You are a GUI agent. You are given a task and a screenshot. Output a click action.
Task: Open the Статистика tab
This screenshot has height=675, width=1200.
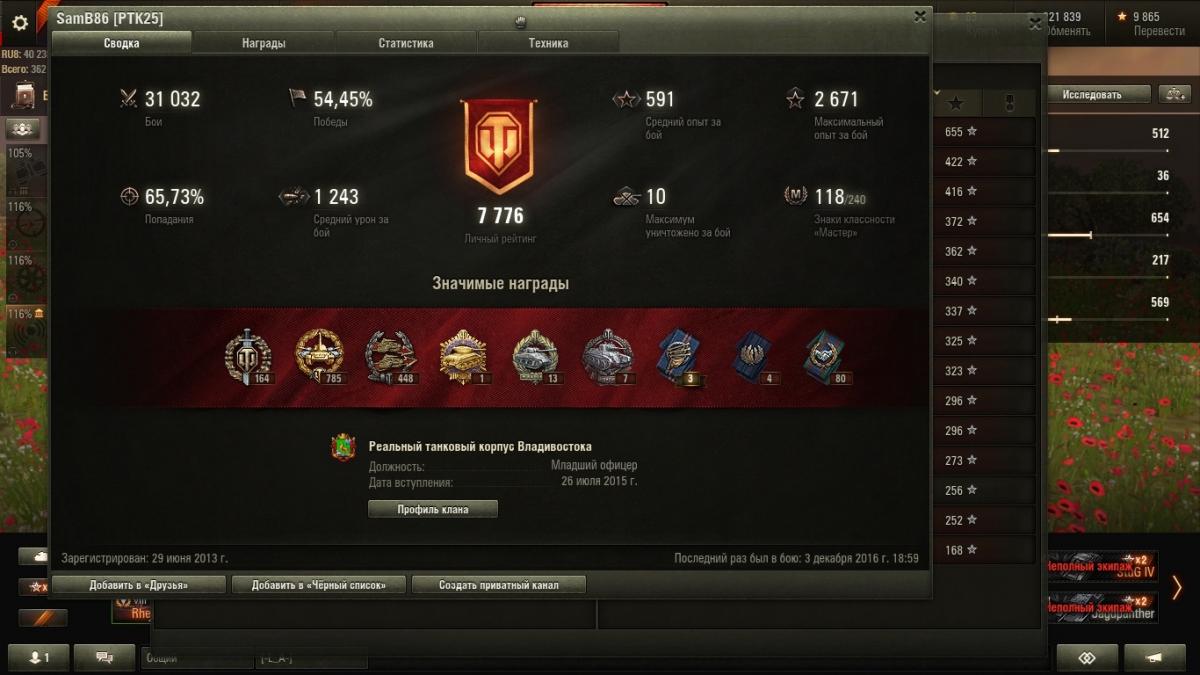[x=406, y=43]
